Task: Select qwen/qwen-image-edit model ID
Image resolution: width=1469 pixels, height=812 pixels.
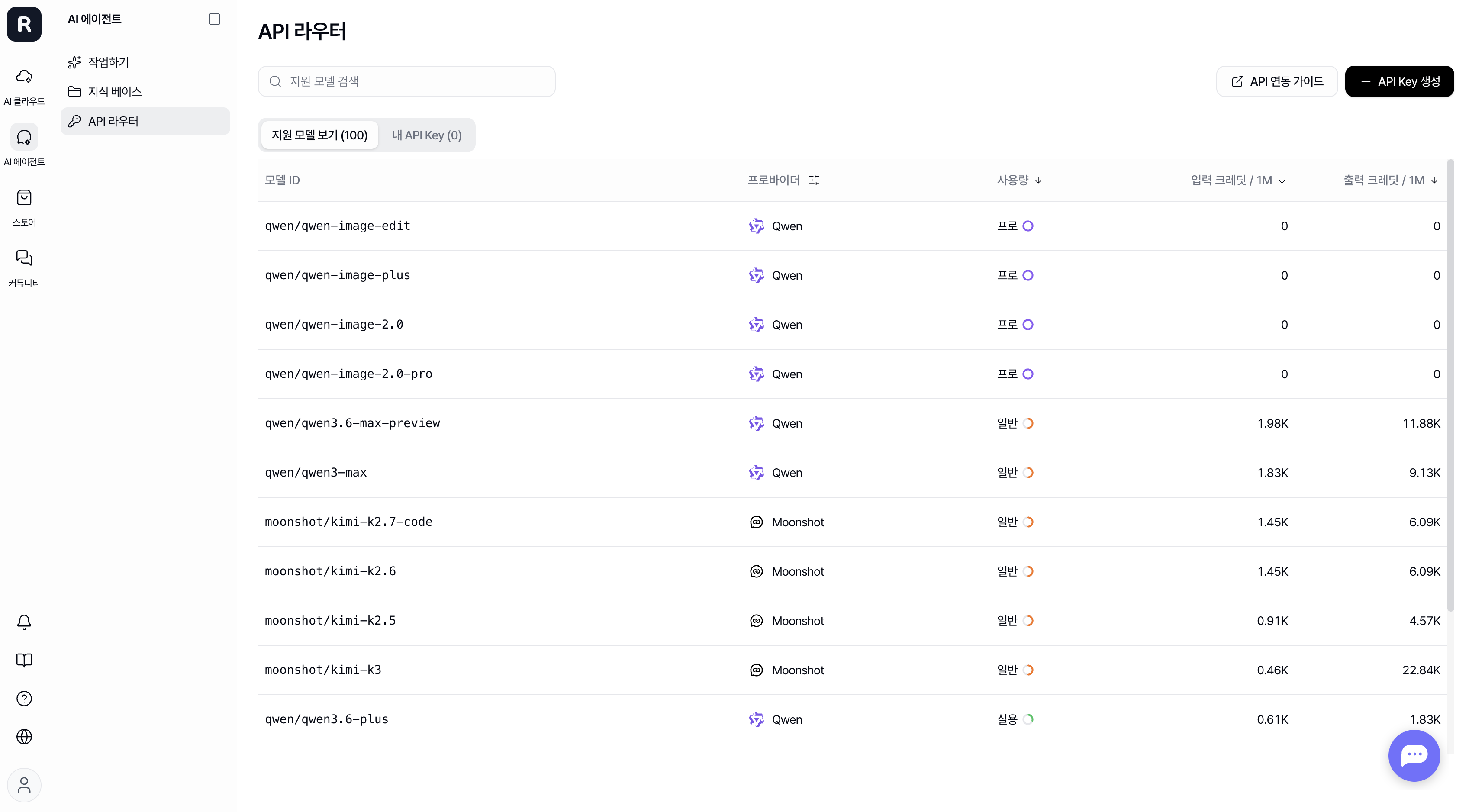Action: coord(338,226)
